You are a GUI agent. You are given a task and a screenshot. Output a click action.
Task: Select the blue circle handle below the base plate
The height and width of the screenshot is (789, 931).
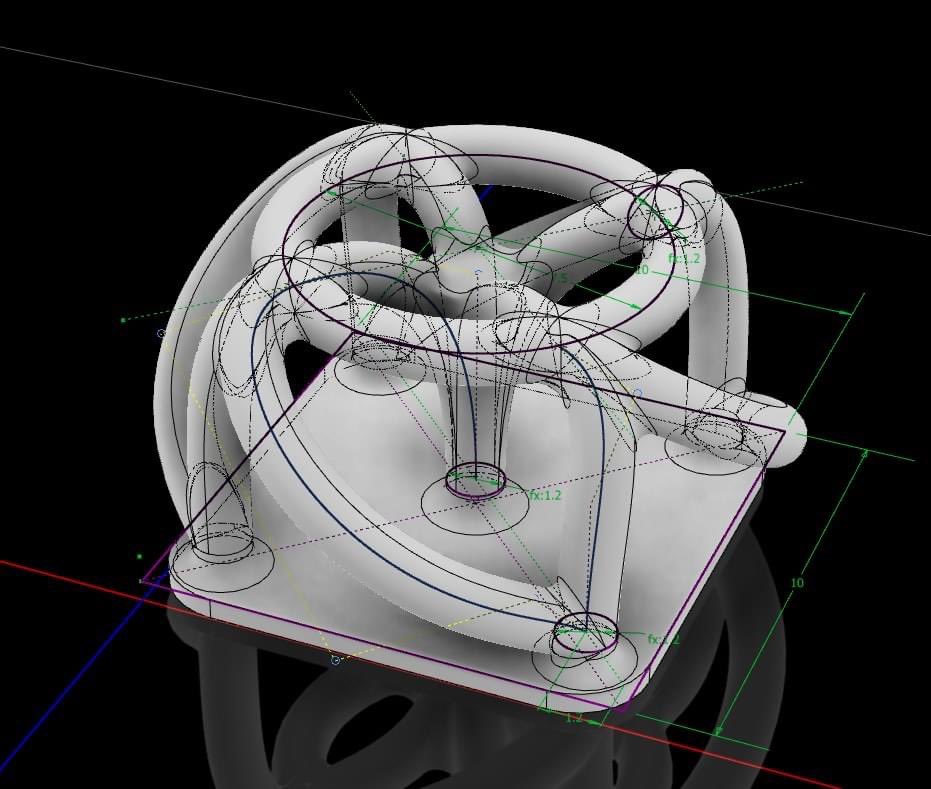(x=335, y=660)
